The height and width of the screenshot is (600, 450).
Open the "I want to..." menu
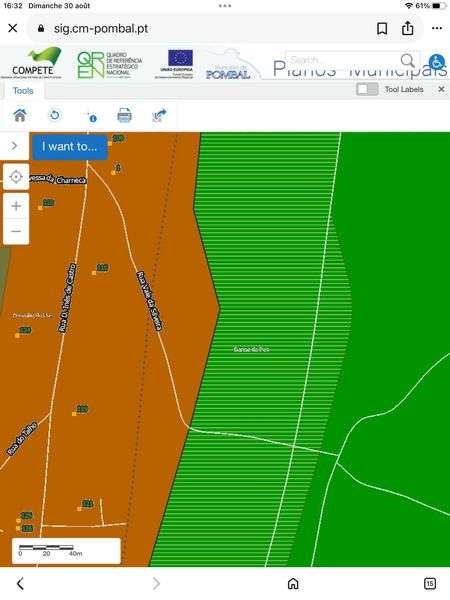[69, 147]
